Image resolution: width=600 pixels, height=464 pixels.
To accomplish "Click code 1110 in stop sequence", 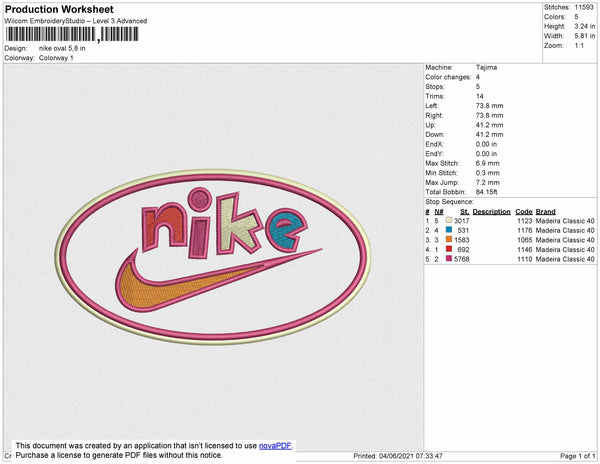I will pos(525,259).
